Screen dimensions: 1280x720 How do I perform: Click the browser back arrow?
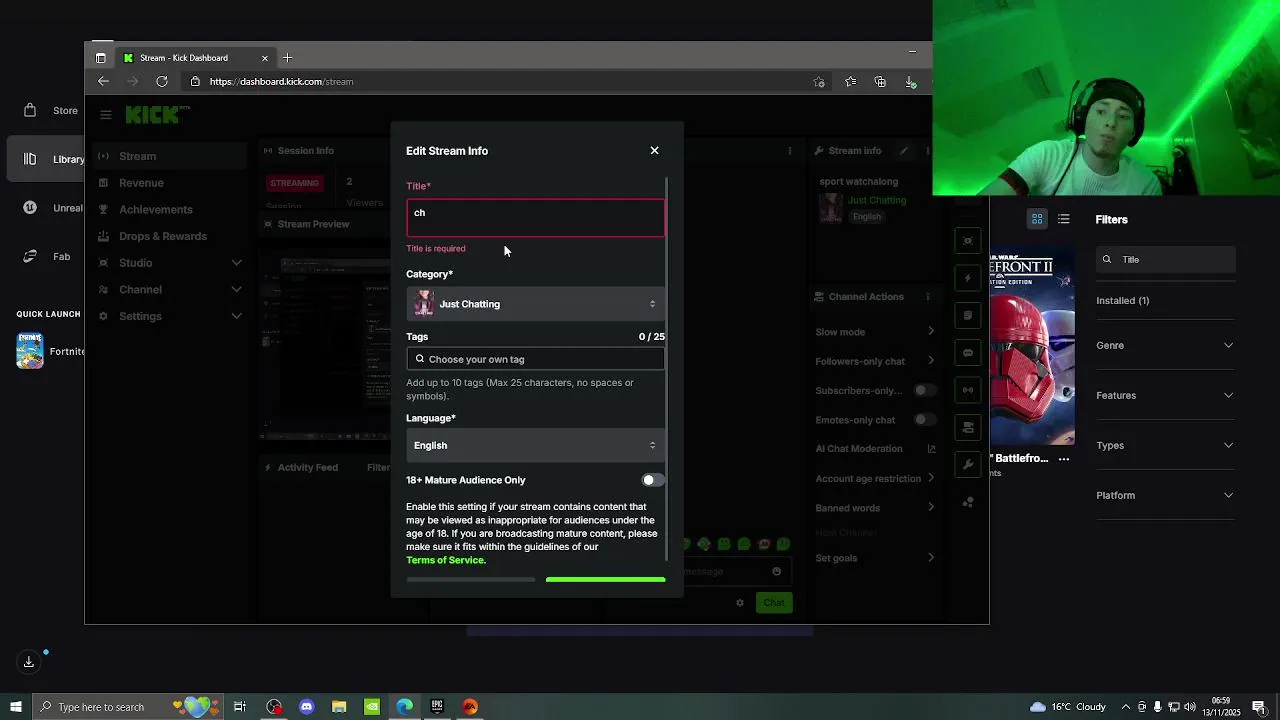pos(103,81)
